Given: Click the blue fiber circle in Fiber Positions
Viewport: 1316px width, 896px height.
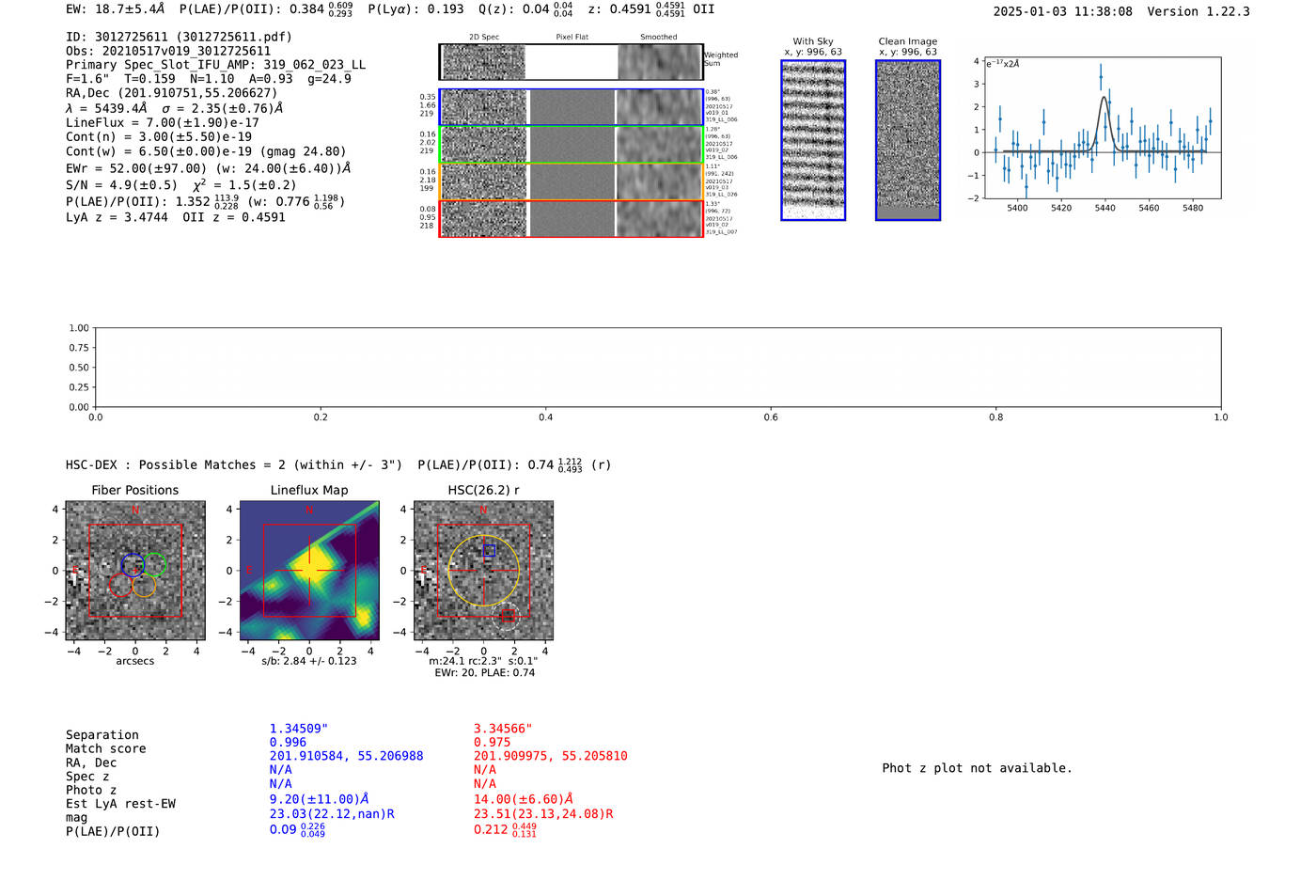Looking at the screenshot, I should (x=133, y=565).
